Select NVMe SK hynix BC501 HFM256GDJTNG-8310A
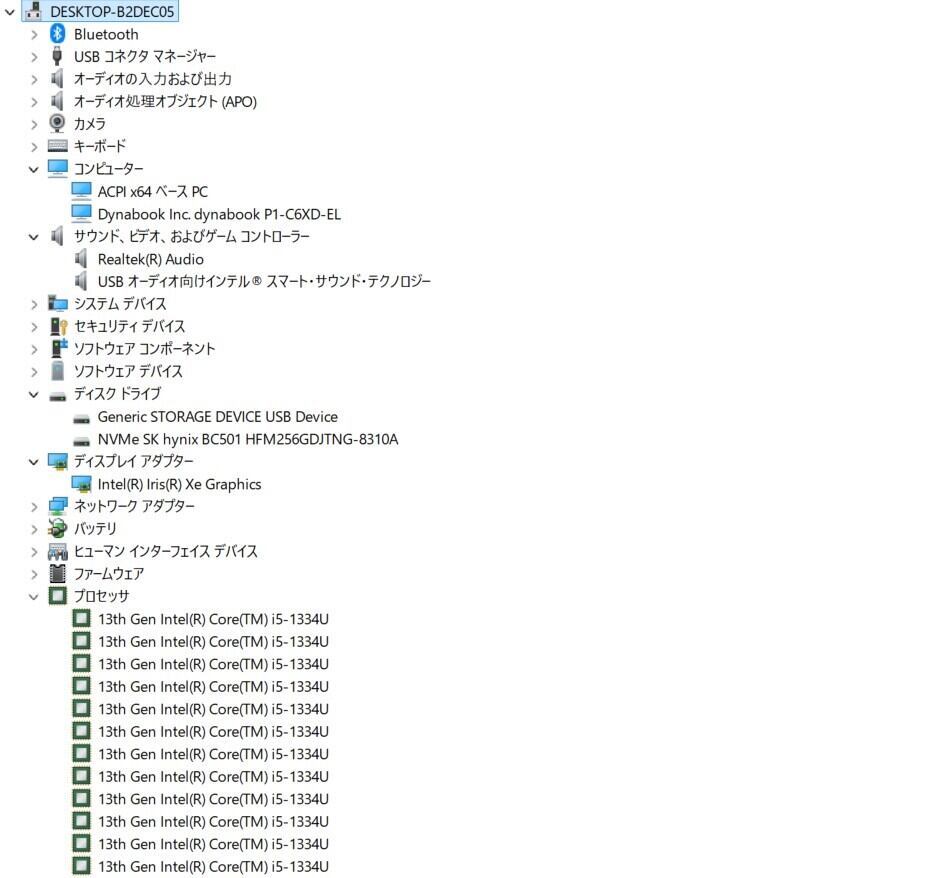The width and height of the screenshot is (936, 878). tap(248, 439)
